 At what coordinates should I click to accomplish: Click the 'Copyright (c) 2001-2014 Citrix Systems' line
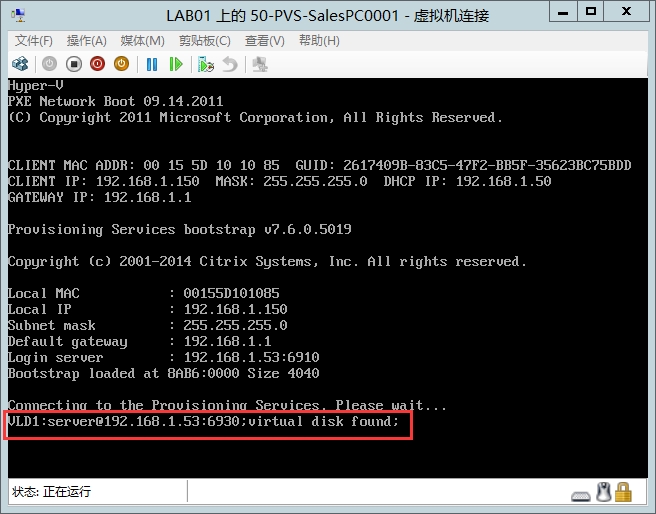click(267, 261)
